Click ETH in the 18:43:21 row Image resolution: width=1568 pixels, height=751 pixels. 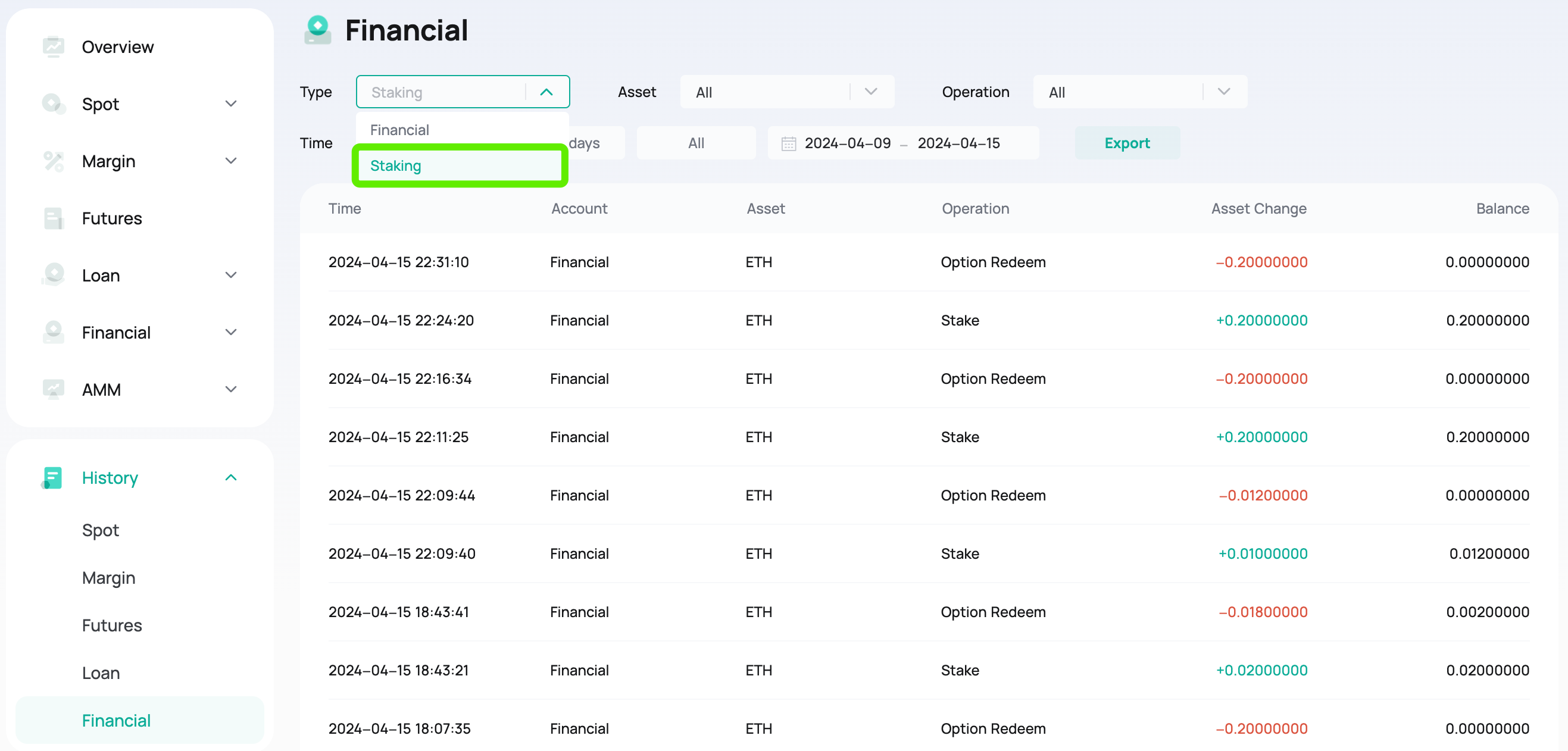click(758, 670)
